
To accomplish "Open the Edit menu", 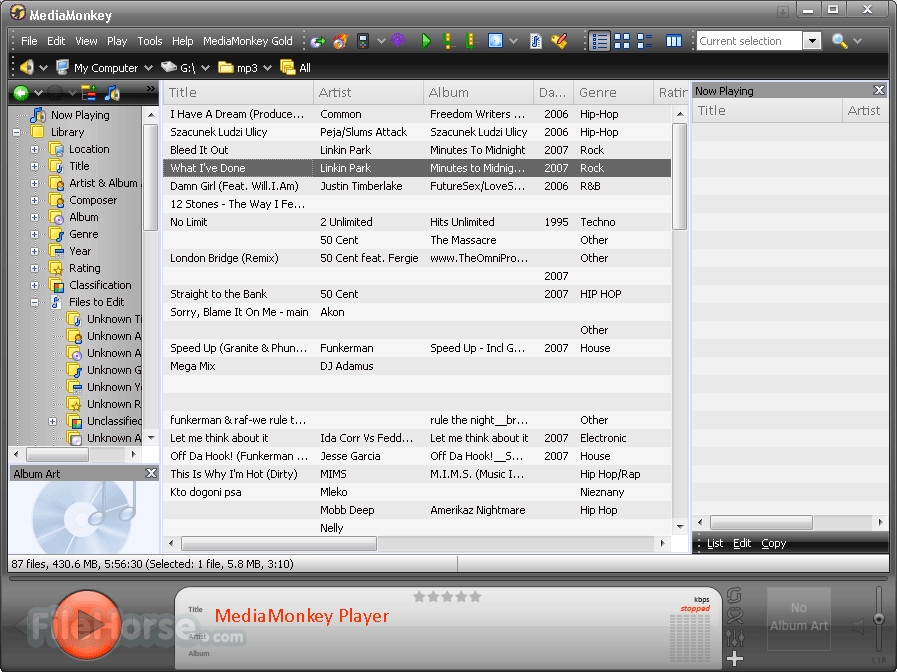I will (x=55, y=41).
